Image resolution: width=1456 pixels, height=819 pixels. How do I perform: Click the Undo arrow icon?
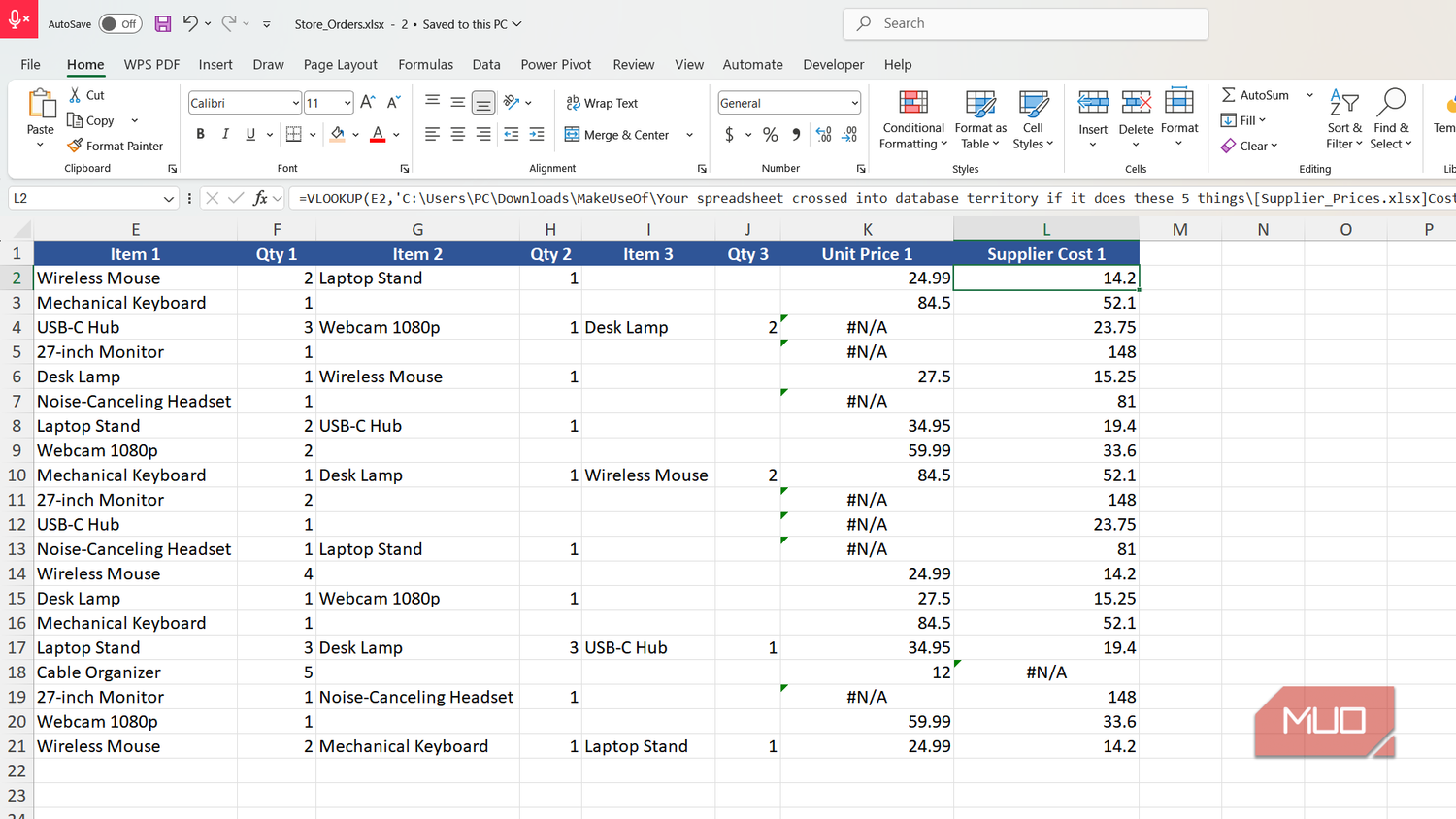pos(190,23)
